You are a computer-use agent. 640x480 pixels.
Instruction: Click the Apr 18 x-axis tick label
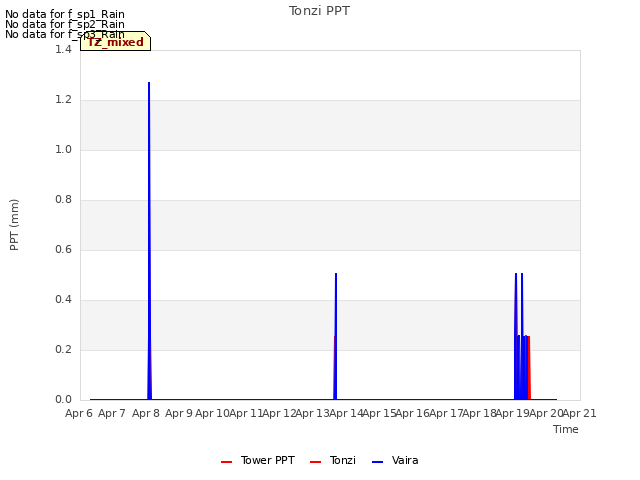coord(480,413)
